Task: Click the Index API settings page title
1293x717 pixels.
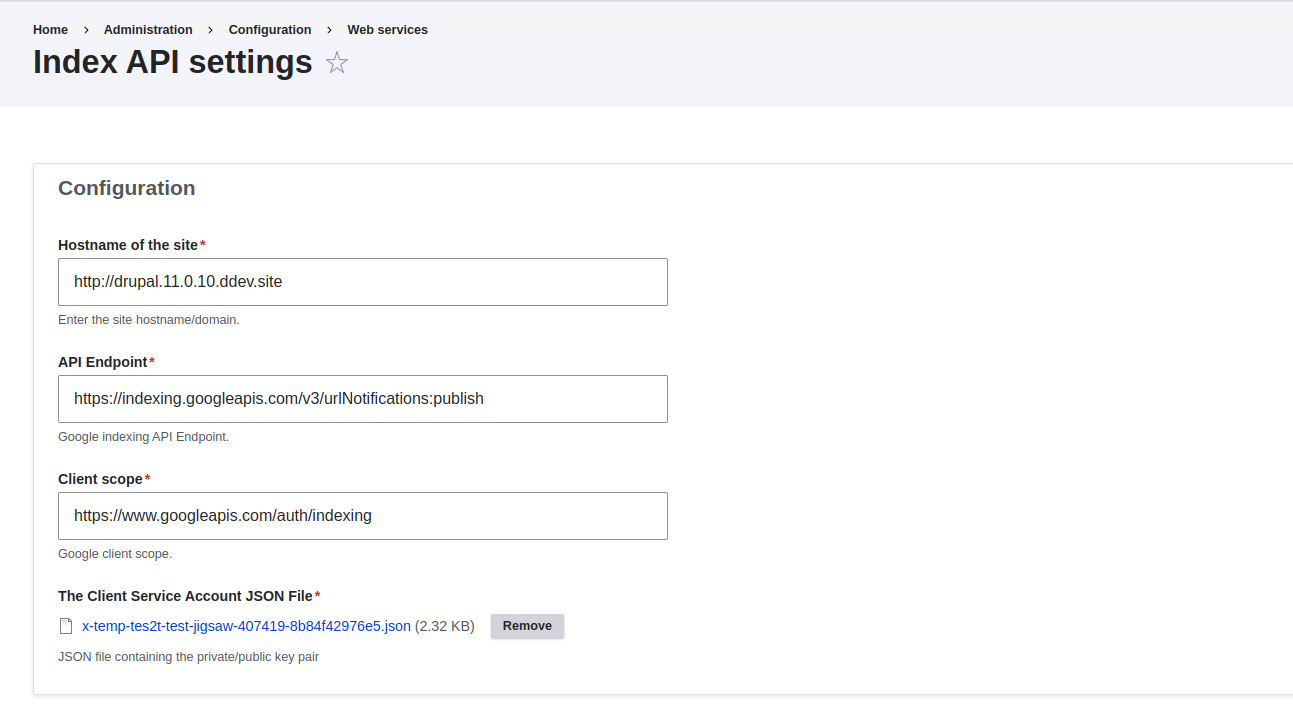Action: click(x=171, y=62)
